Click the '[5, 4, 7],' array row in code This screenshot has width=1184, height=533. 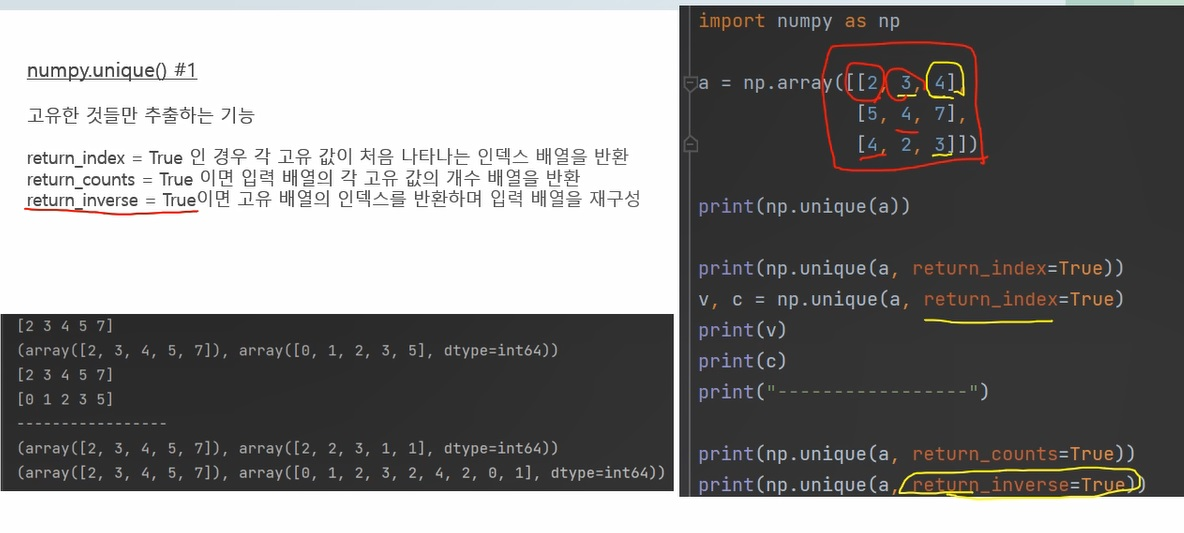pos(911,114)
